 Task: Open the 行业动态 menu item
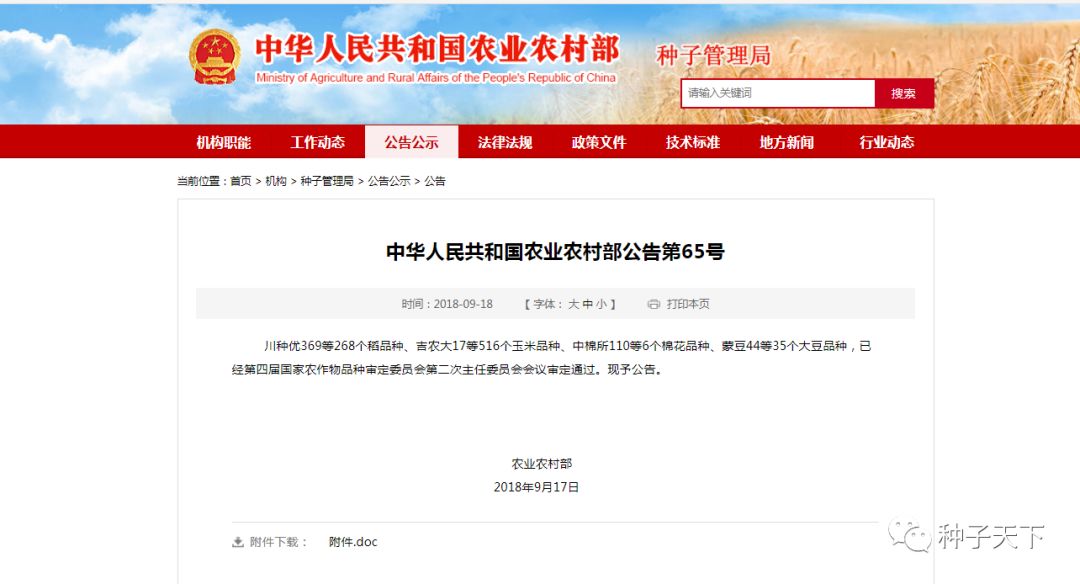886,143
